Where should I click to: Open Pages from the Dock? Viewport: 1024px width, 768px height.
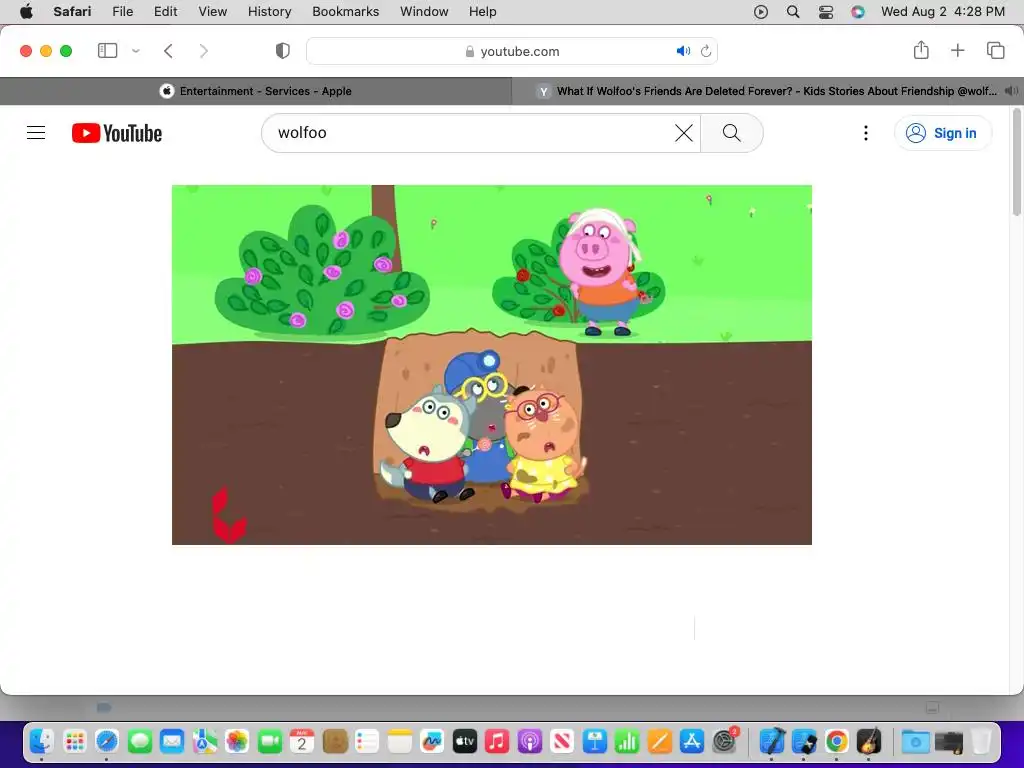pyautogui.click(x=660, y=741)
